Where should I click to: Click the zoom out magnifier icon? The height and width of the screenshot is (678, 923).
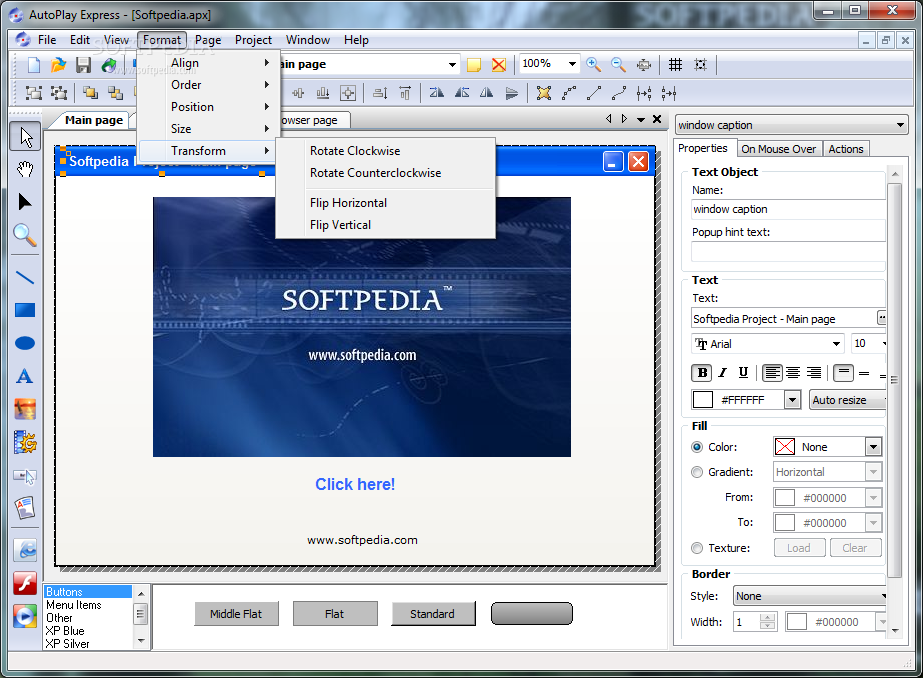click(x=618, y=64)
